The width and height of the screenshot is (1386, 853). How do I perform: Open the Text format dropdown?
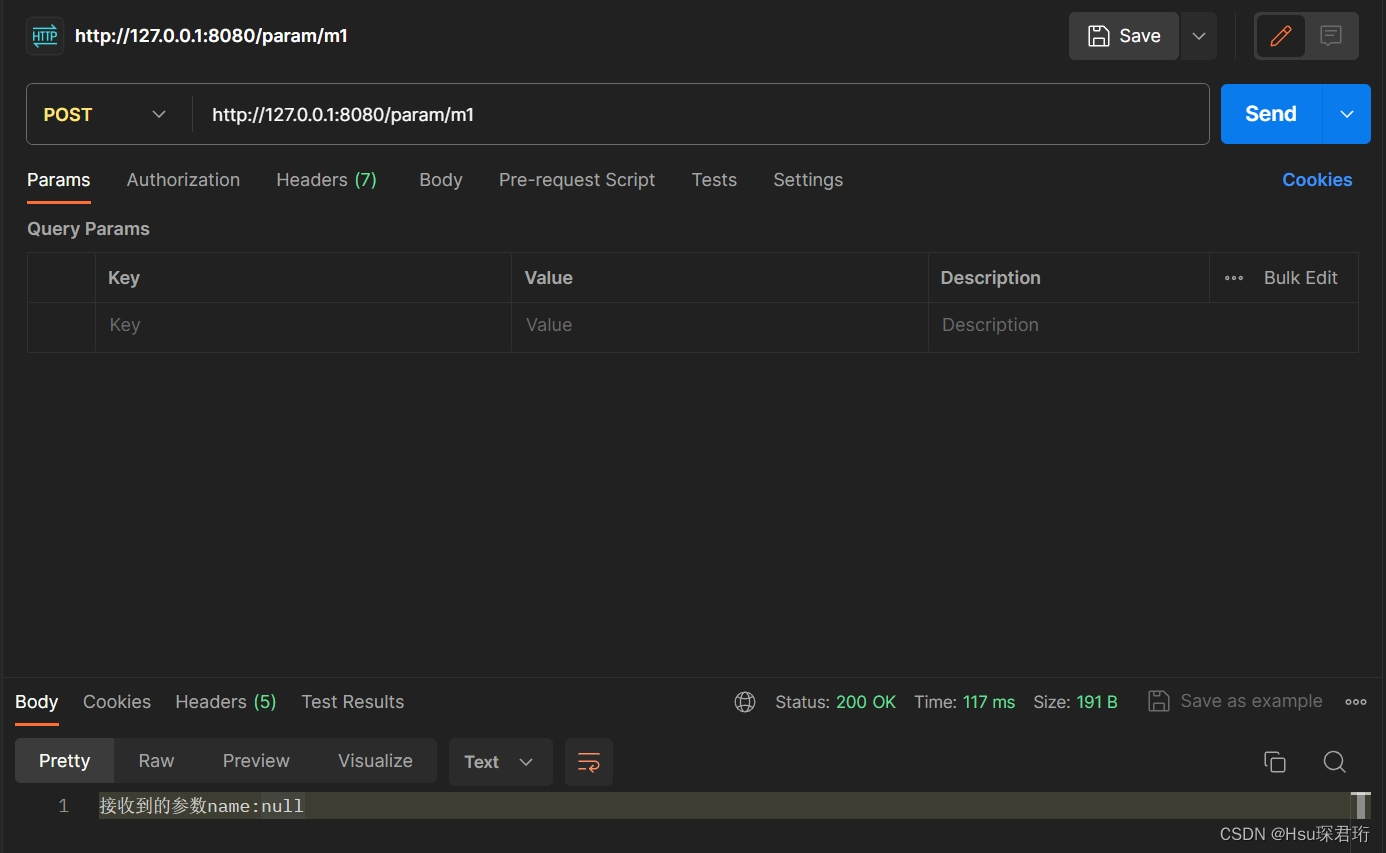(x=500, y=762)
